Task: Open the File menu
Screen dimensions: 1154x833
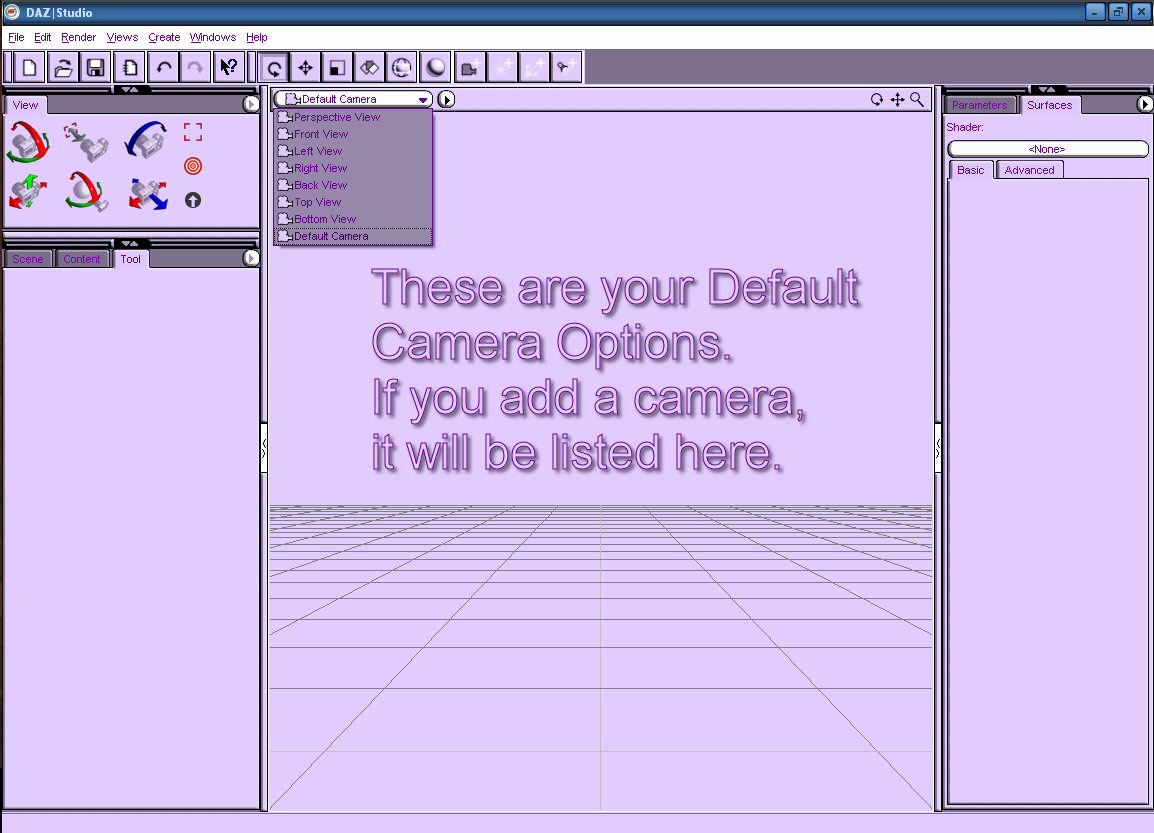Action: [16, 38]
